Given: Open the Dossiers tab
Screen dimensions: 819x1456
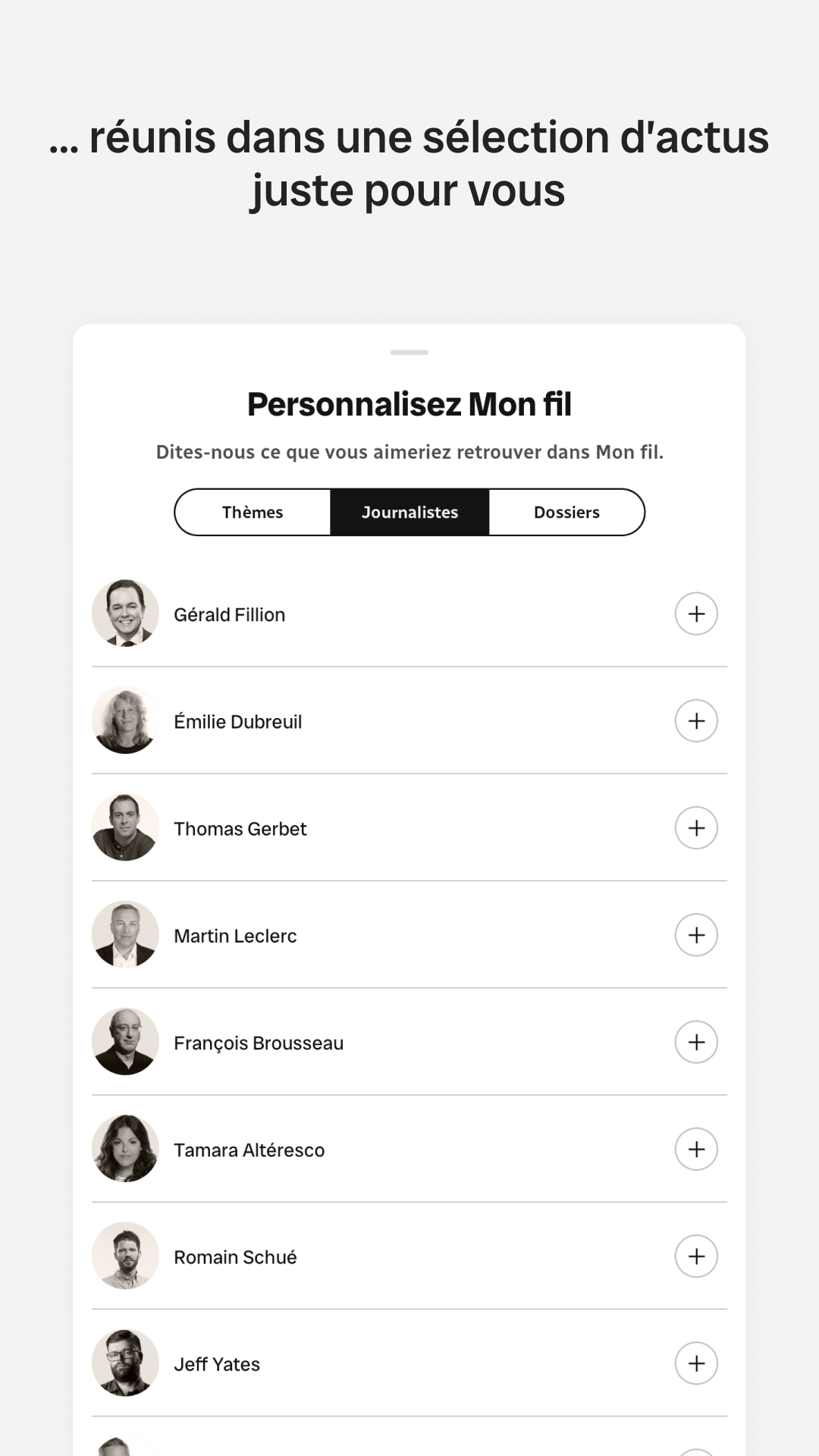Looking at the screenshot, I should 566,513.
